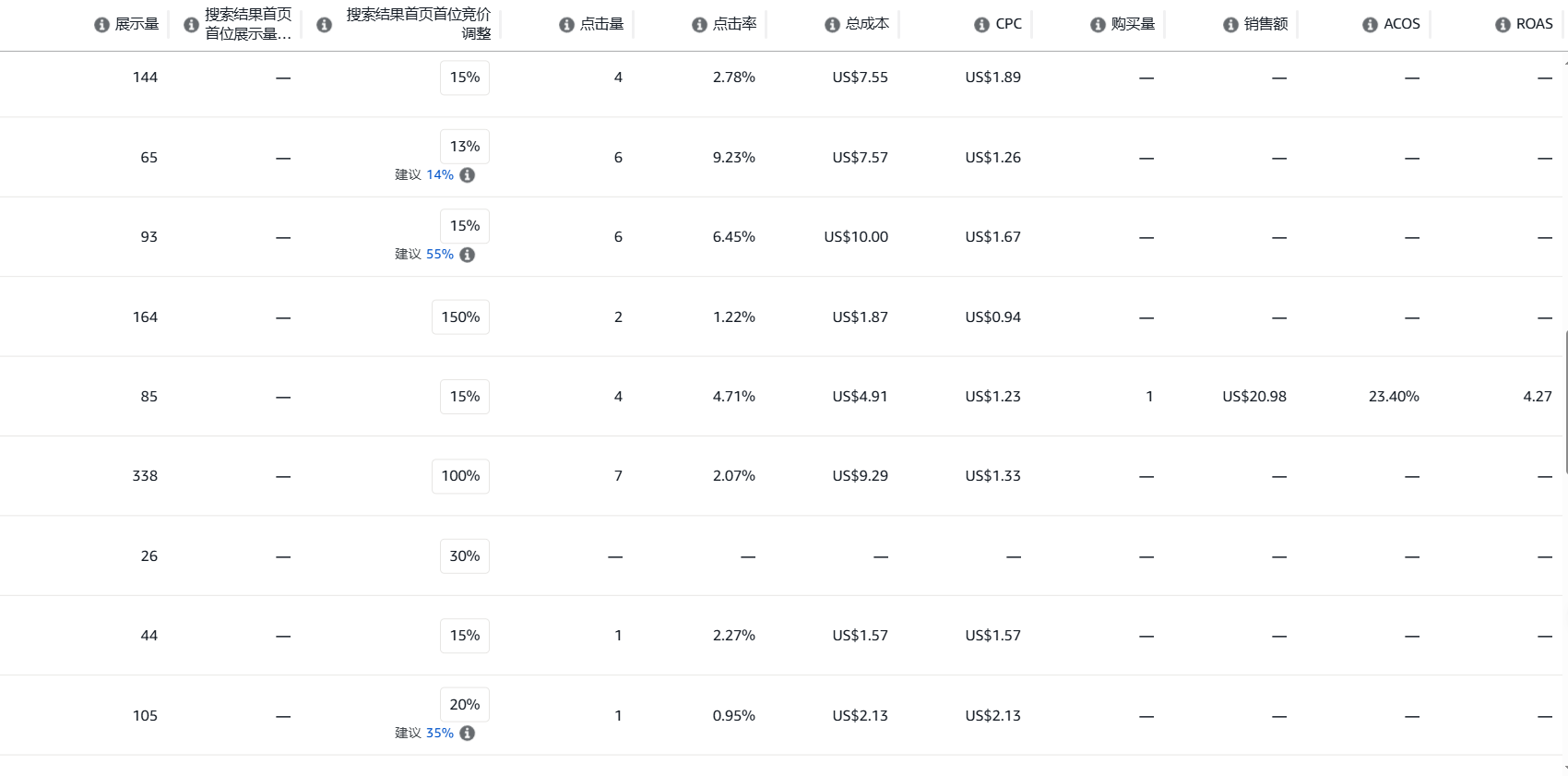The width and height of the screenshot is (1568, 776).
Task: Click the ROAS header info icon
Action: (1503, 25)
